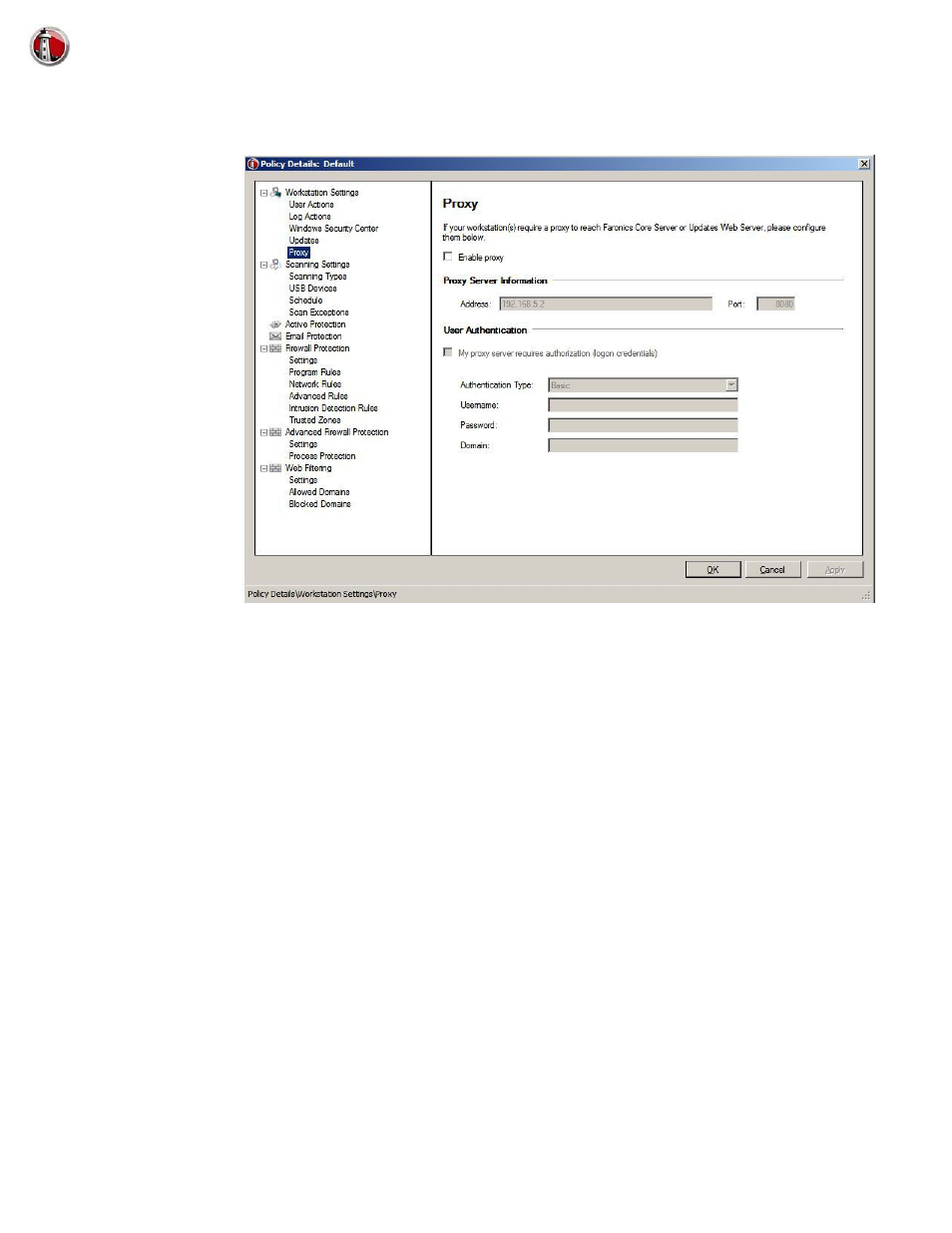Click the Scanning Settings node icon
The width and height of the screenshot is (952, 1233).
point(275,265)
